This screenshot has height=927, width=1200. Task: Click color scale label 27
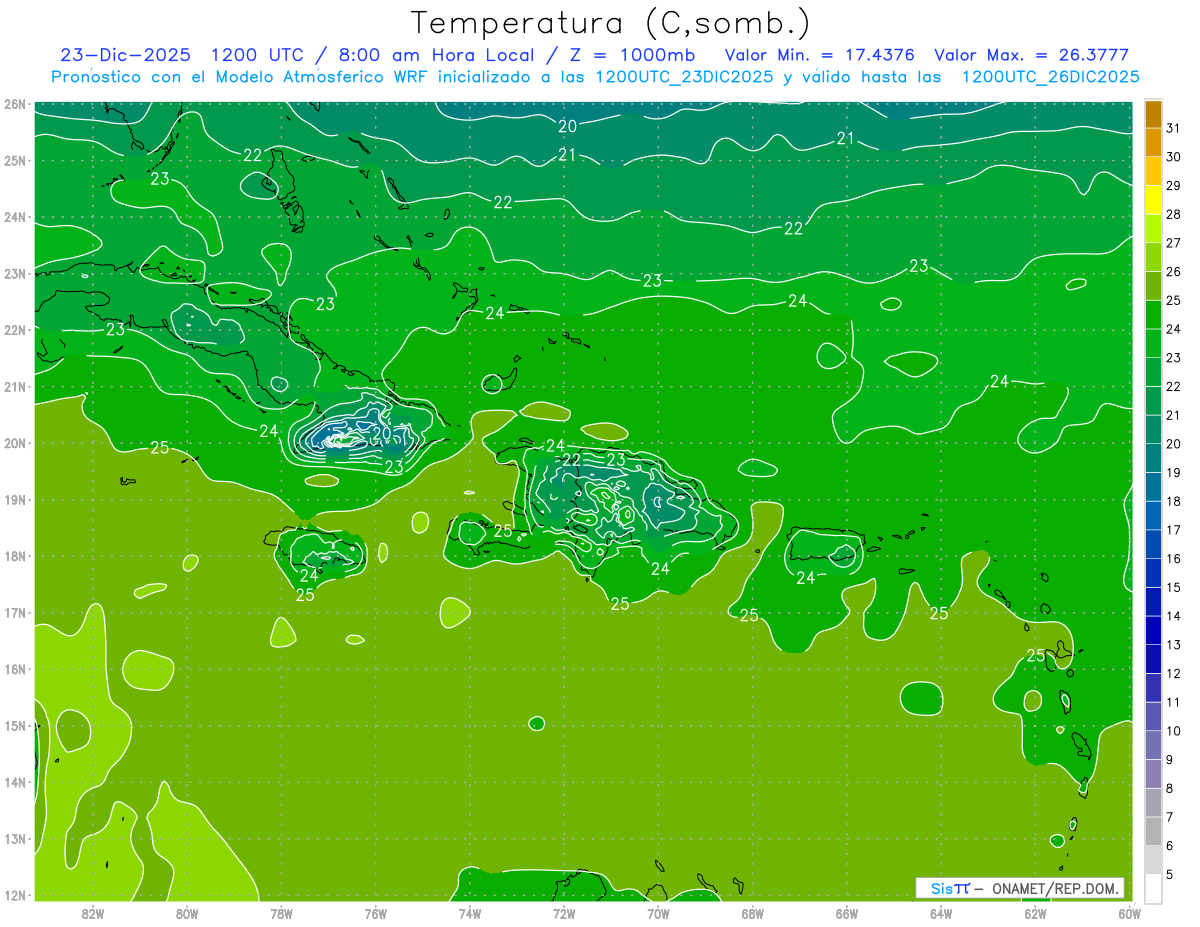[x=1173, y=243]
